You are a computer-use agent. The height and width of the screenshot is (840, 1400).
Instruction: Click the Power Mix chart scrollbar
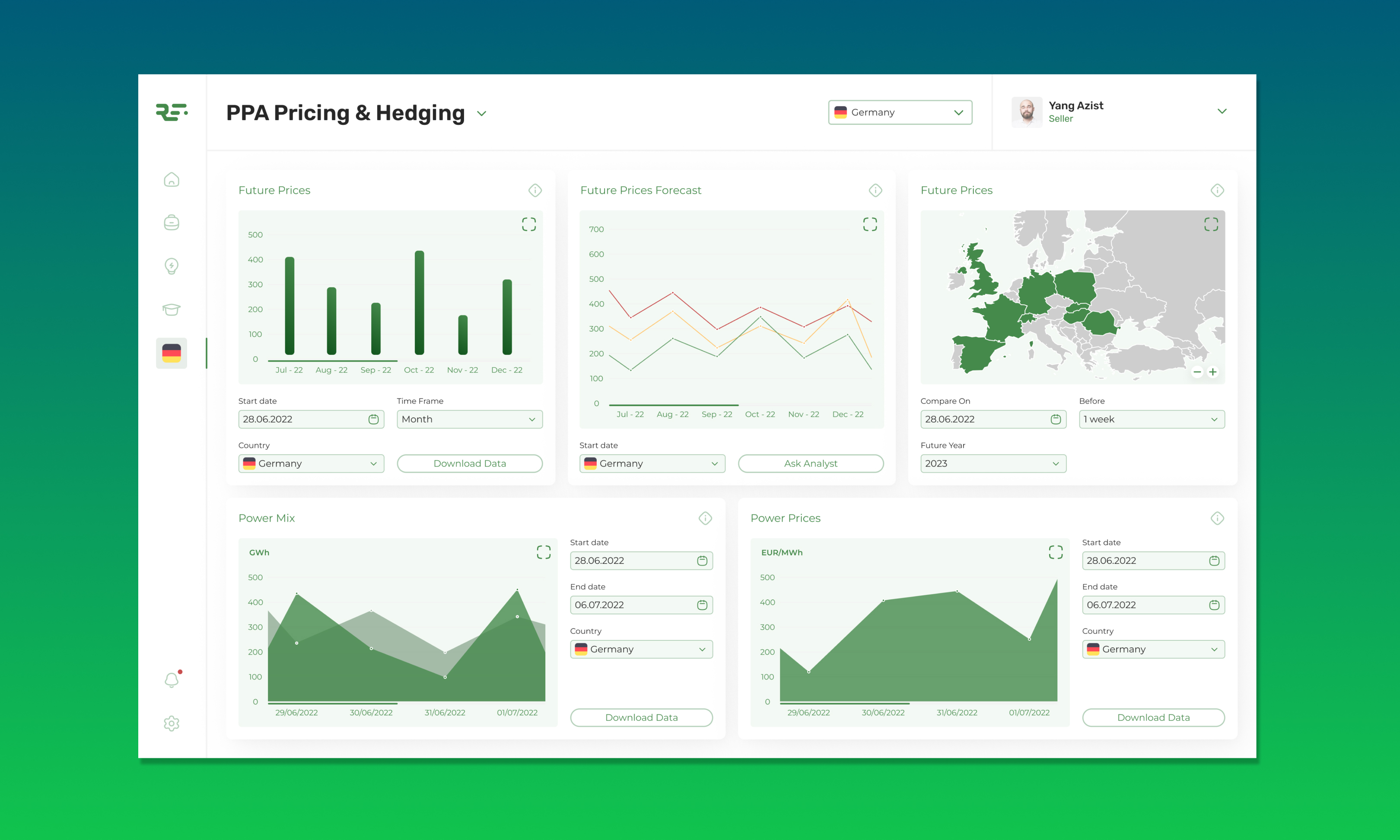tap(333, 703)
